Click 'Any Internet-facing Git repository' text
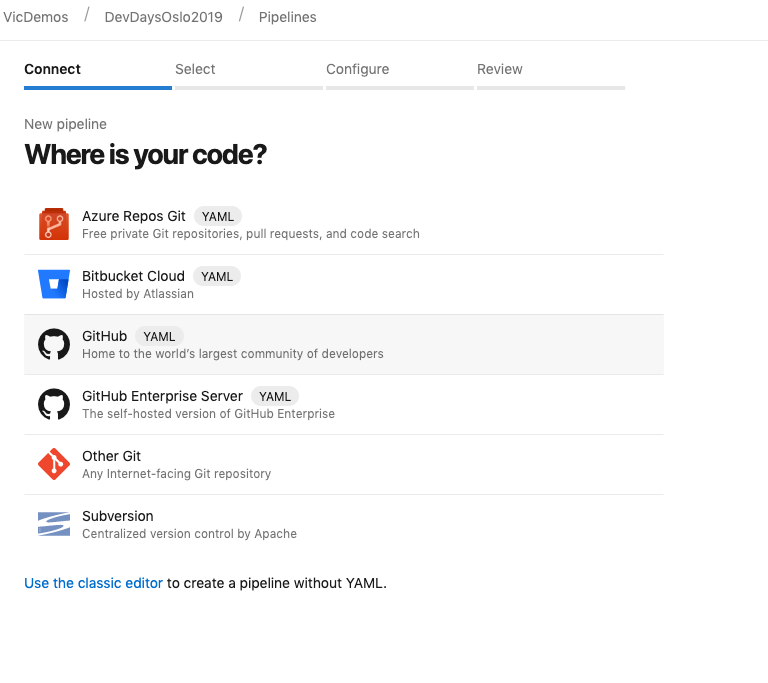The width and height of the screenshot is (768, 683). coord(176,474)
